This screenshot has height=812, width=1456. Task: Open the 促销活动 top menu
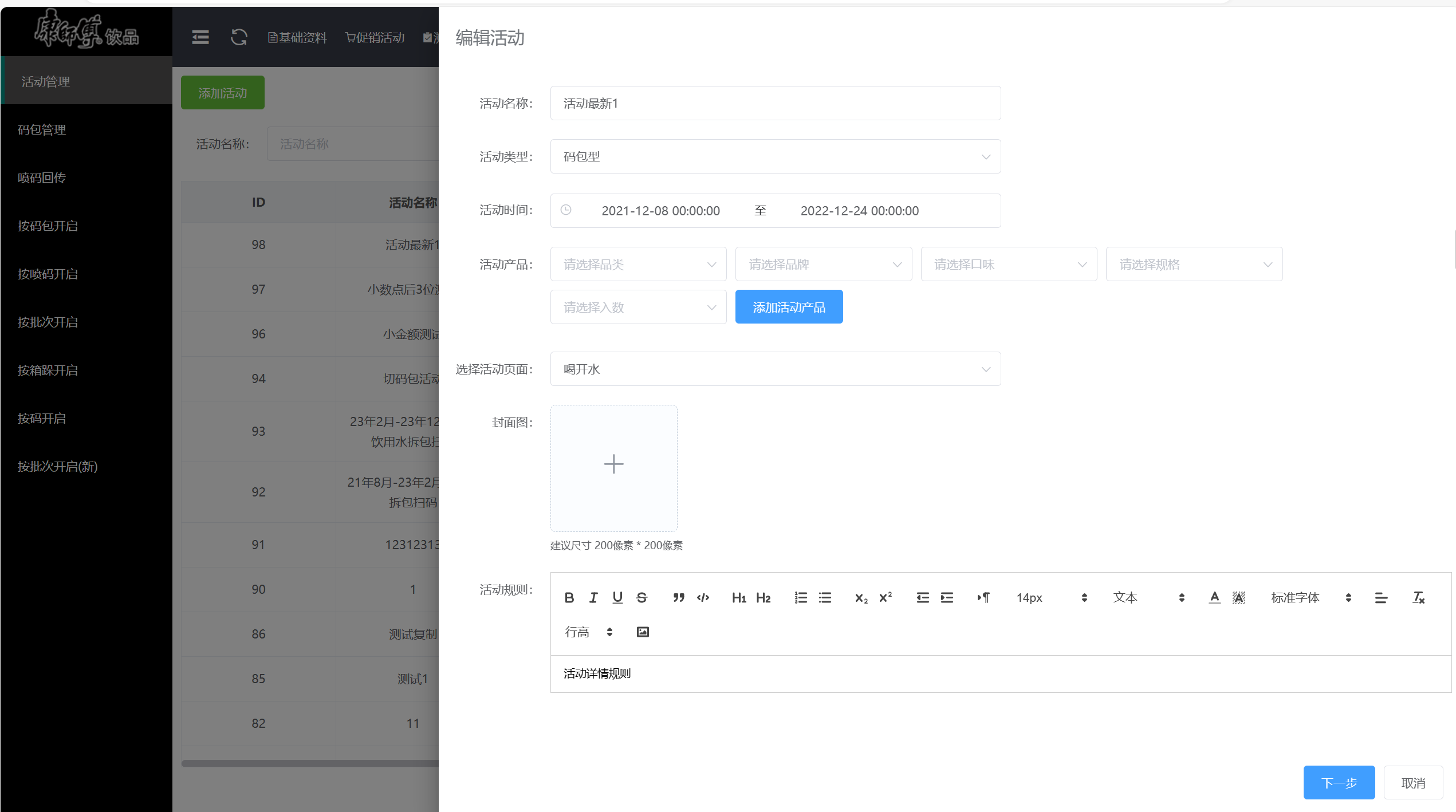pos(375,38)
